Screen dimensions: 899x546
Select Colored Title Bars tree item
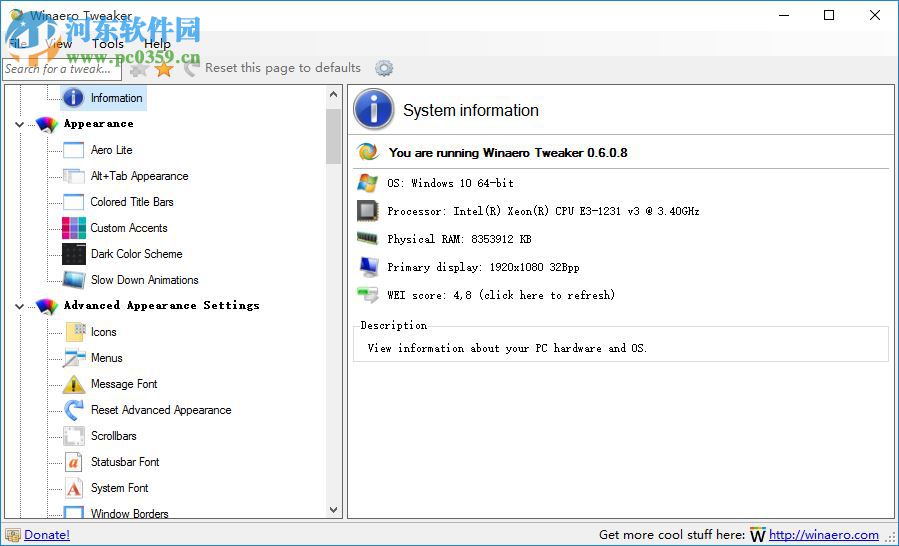click(x=132, y=202)
